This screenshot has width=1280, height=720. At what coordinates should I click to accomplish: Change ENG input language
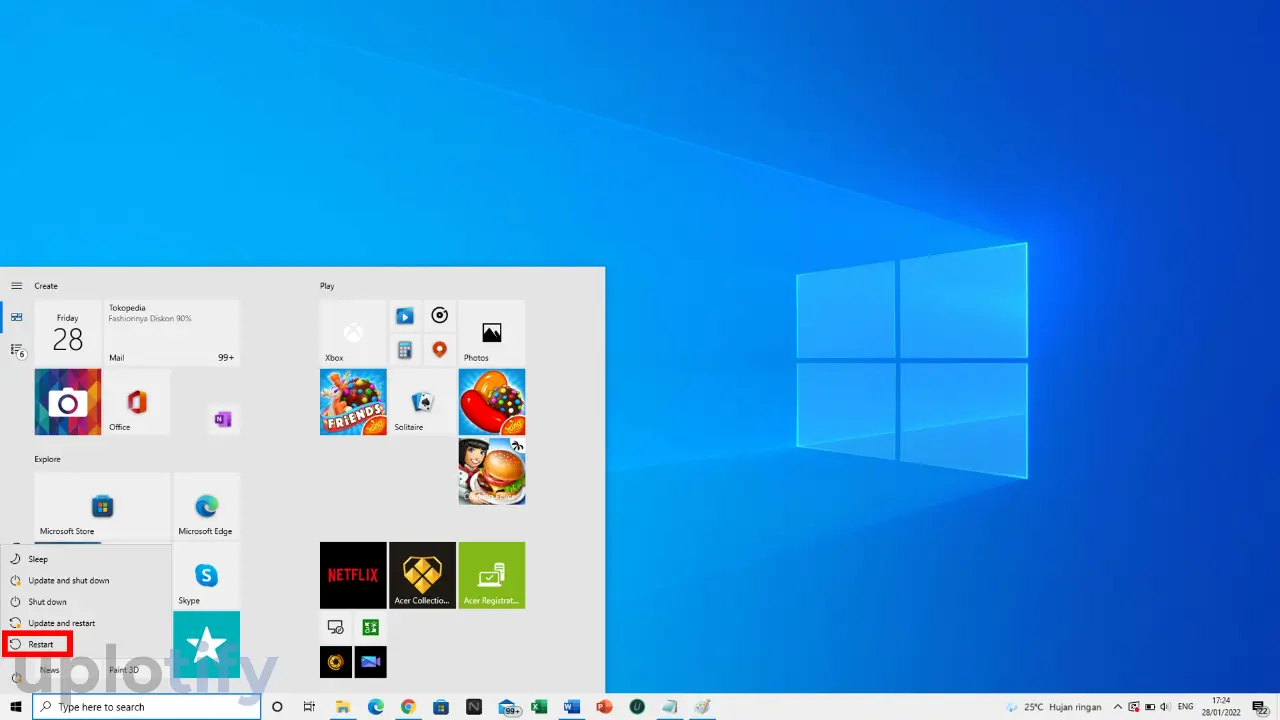point(1186,707)
